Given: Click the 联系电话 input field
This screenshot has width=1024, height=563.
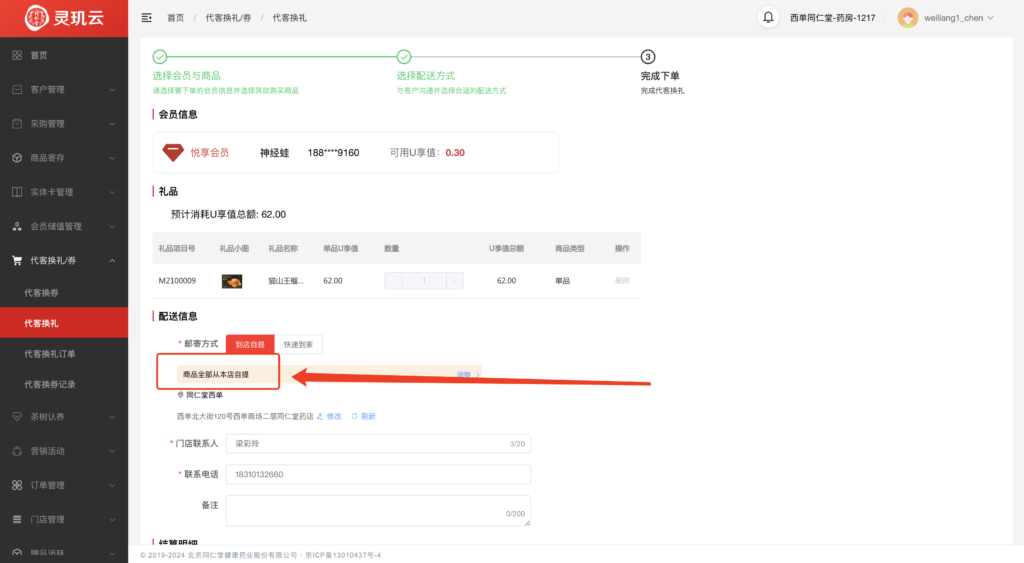Looking at the screenshot, I should (x=378, y=474).
